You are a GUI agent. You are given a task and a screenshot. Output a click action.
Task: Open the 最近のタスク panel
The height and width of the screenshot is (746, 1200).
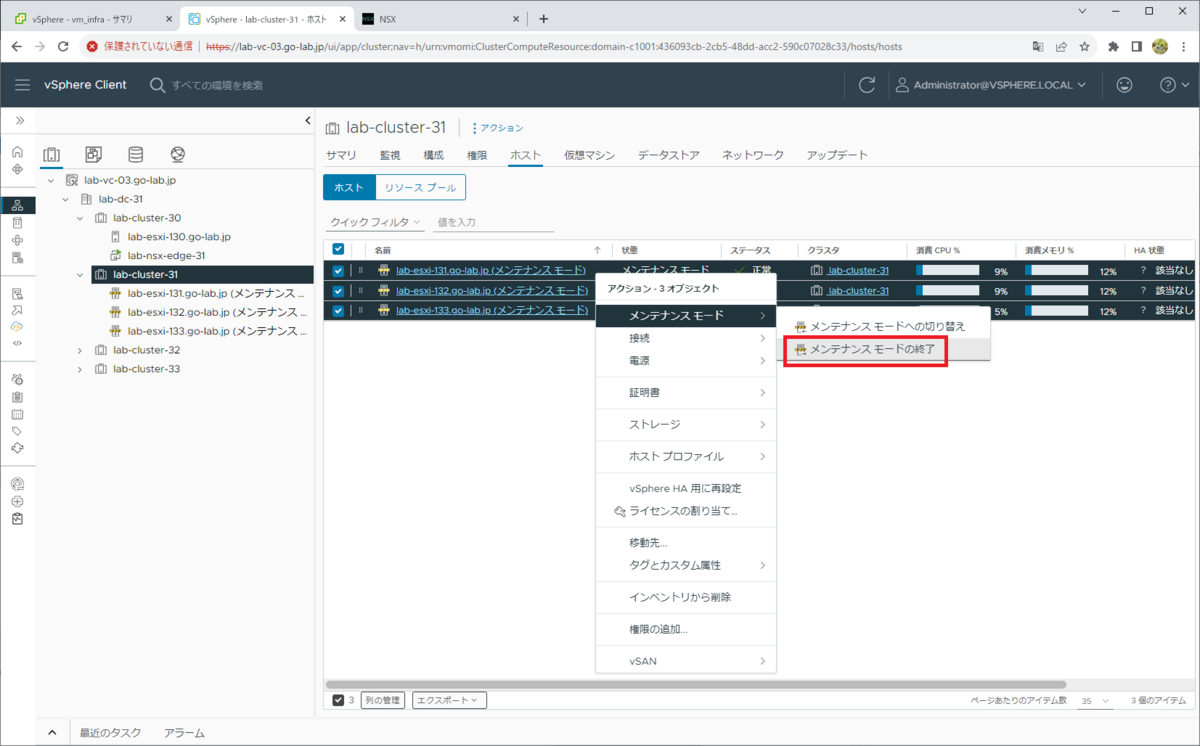tap(111, 733)
